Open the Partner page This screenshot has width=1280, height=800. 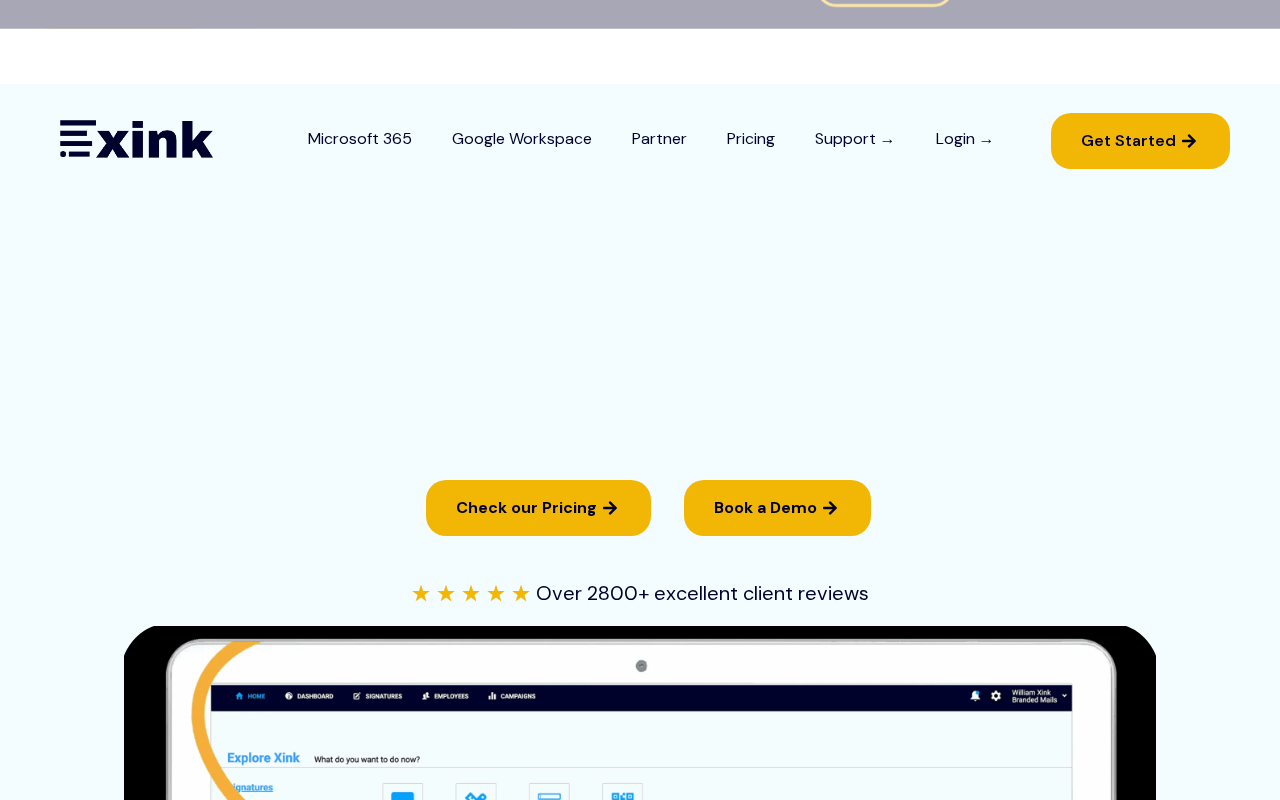659,139
